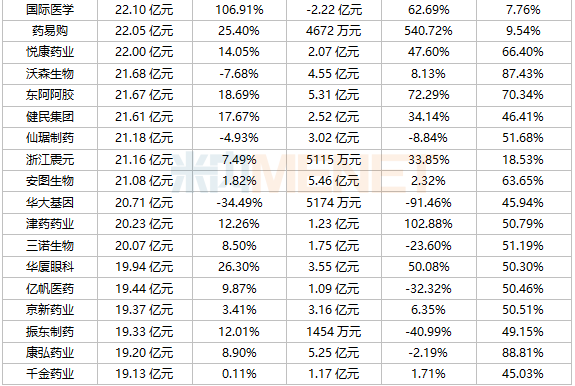Select 华大基因 profit change -91.46%
Image resolution: width=575 pixels, height=386 pixels.
[428, 203]
